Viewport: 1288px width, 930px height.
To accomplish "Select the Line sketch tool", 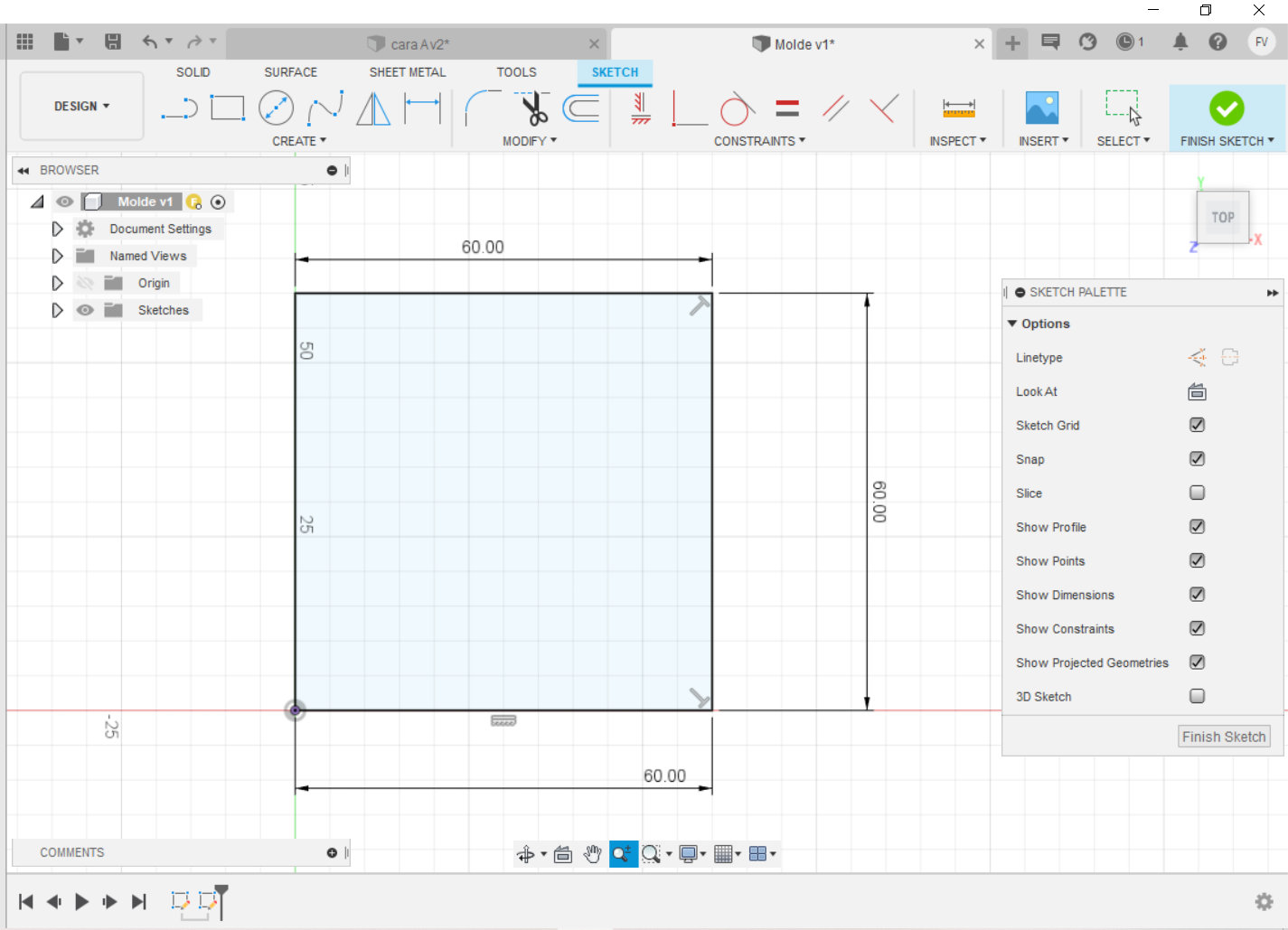I will (x=179, y=108).
